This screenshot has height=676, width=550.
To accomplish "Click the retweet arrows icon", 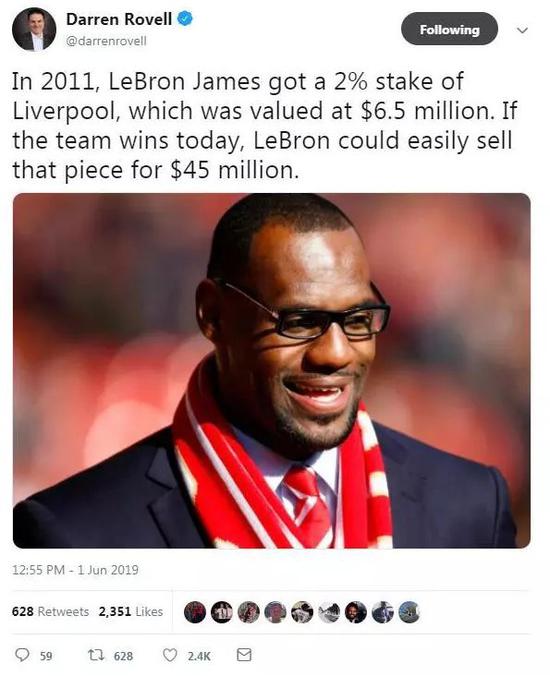I will click(x=96, y=655).
